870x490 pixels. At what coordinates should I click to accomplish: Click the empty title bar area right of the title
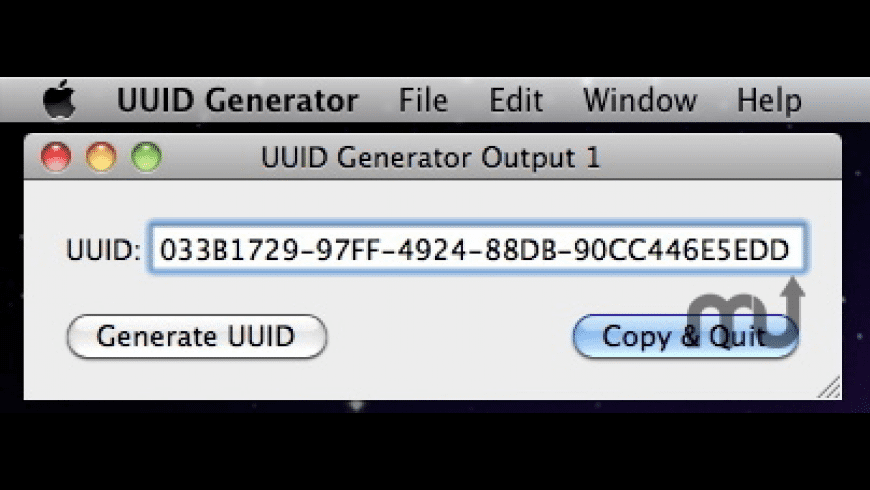click(x=720, y=158)
